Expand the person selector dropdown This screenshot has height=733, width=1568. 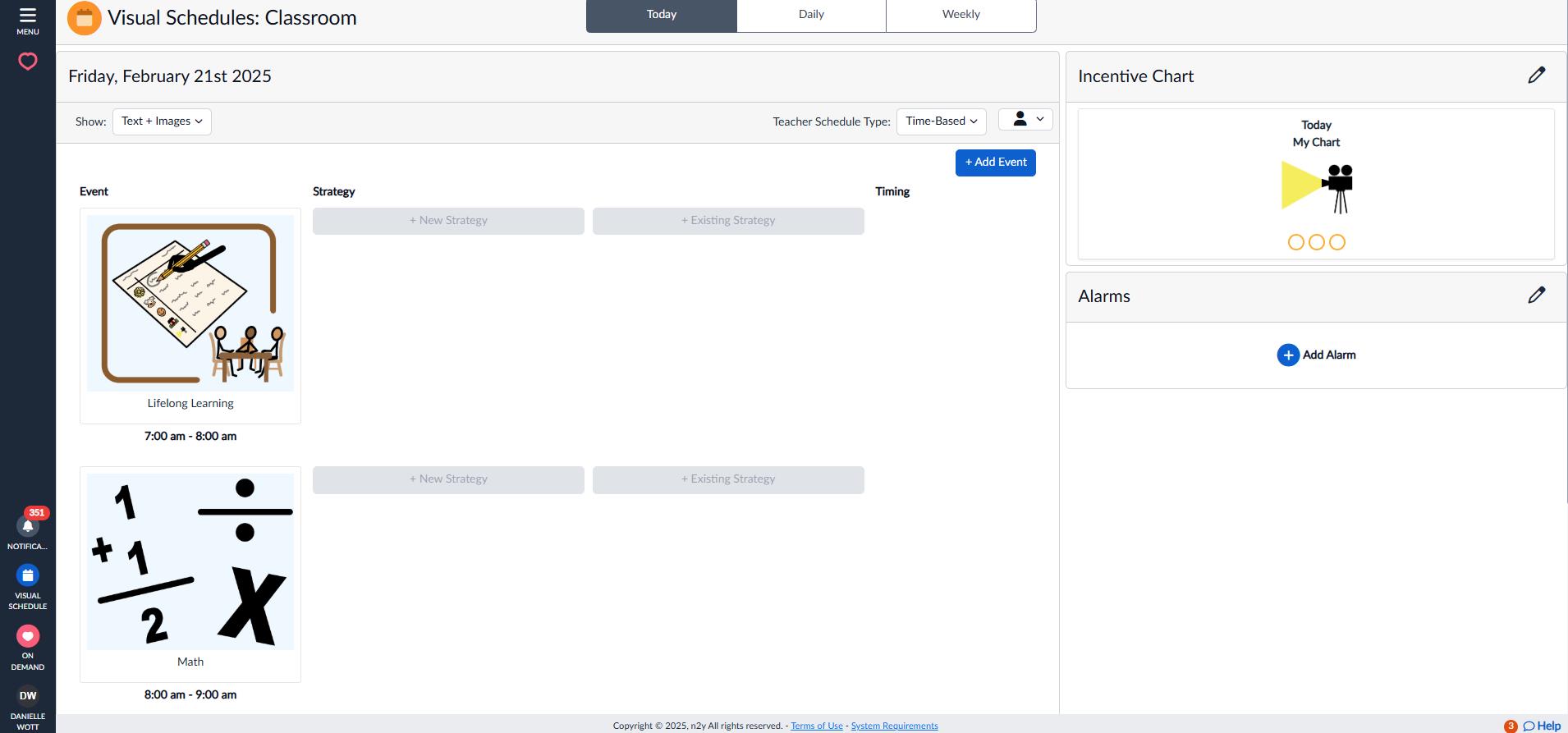click(x=1025, y=119)
